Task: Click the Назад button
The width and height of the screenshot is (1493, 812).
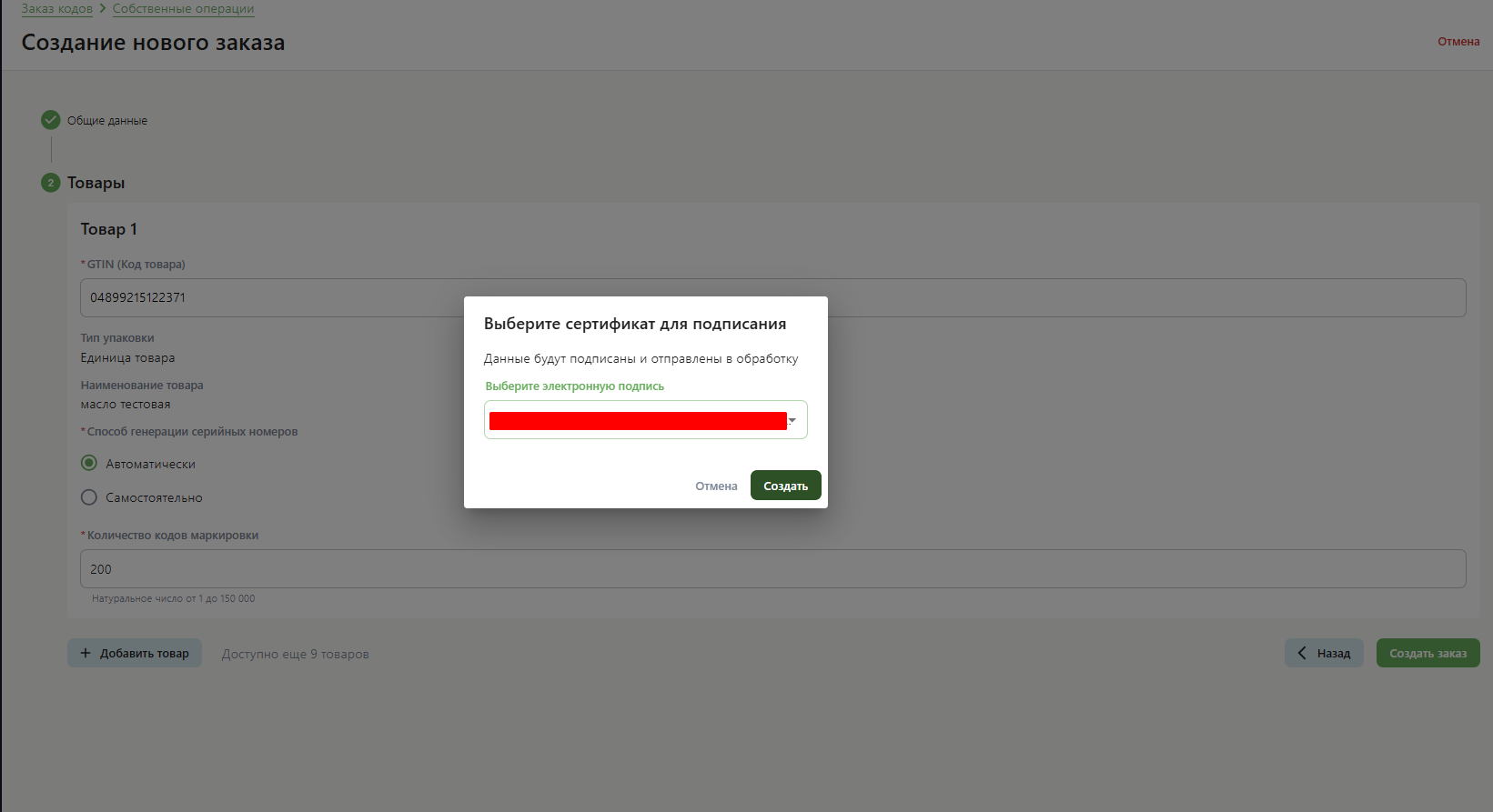Action: click(1324, 653)
